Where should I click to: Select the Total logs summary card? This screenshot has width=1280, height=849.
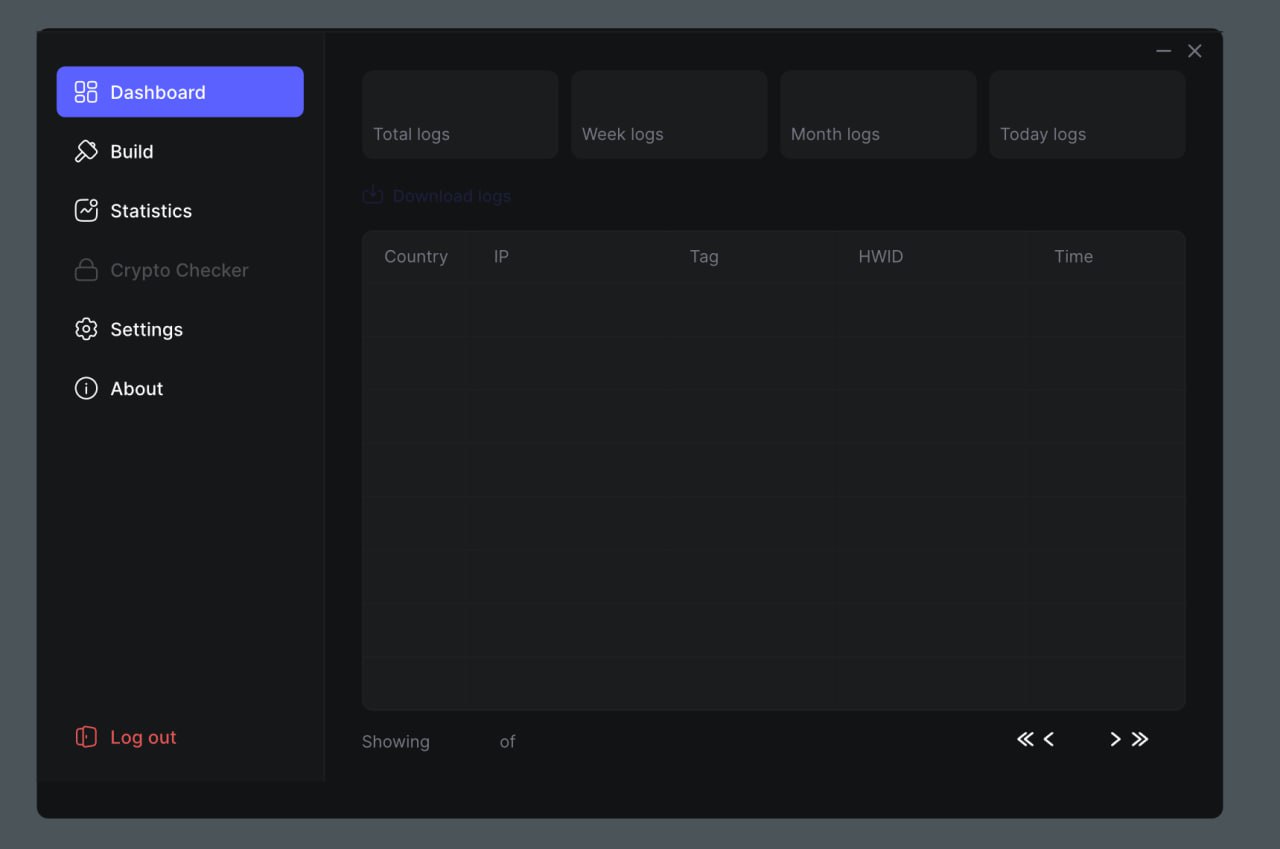460,114
